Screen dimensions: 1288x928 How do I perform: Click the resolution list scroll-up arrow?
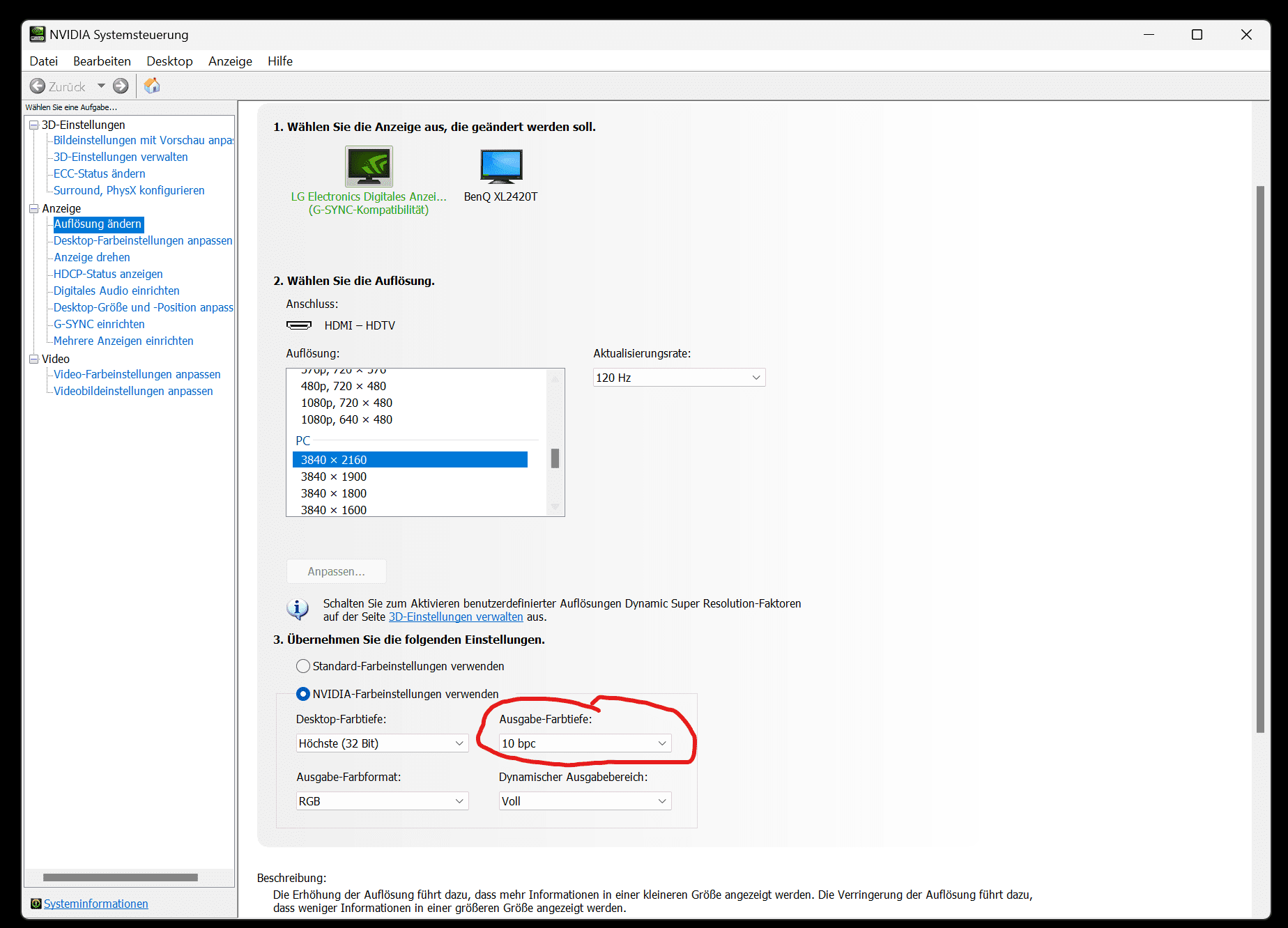click(x=555, y=378)
